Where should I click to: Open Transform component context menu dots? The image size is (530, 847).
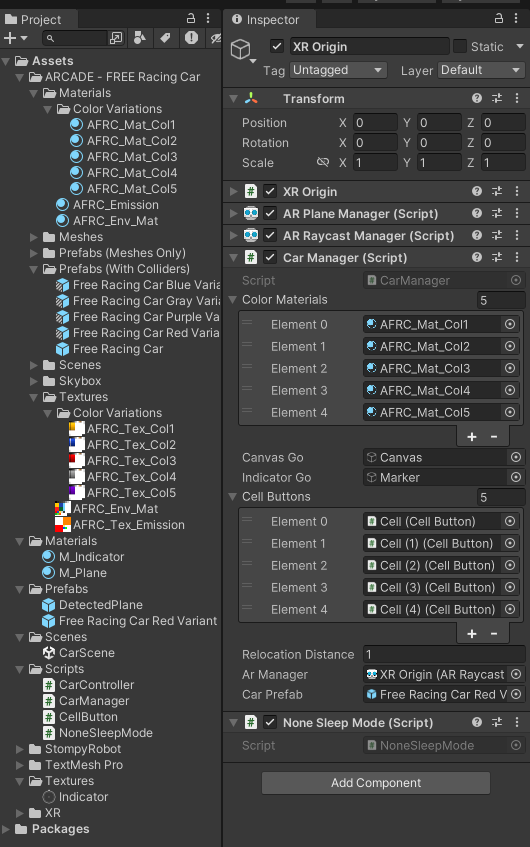point(517,98)
